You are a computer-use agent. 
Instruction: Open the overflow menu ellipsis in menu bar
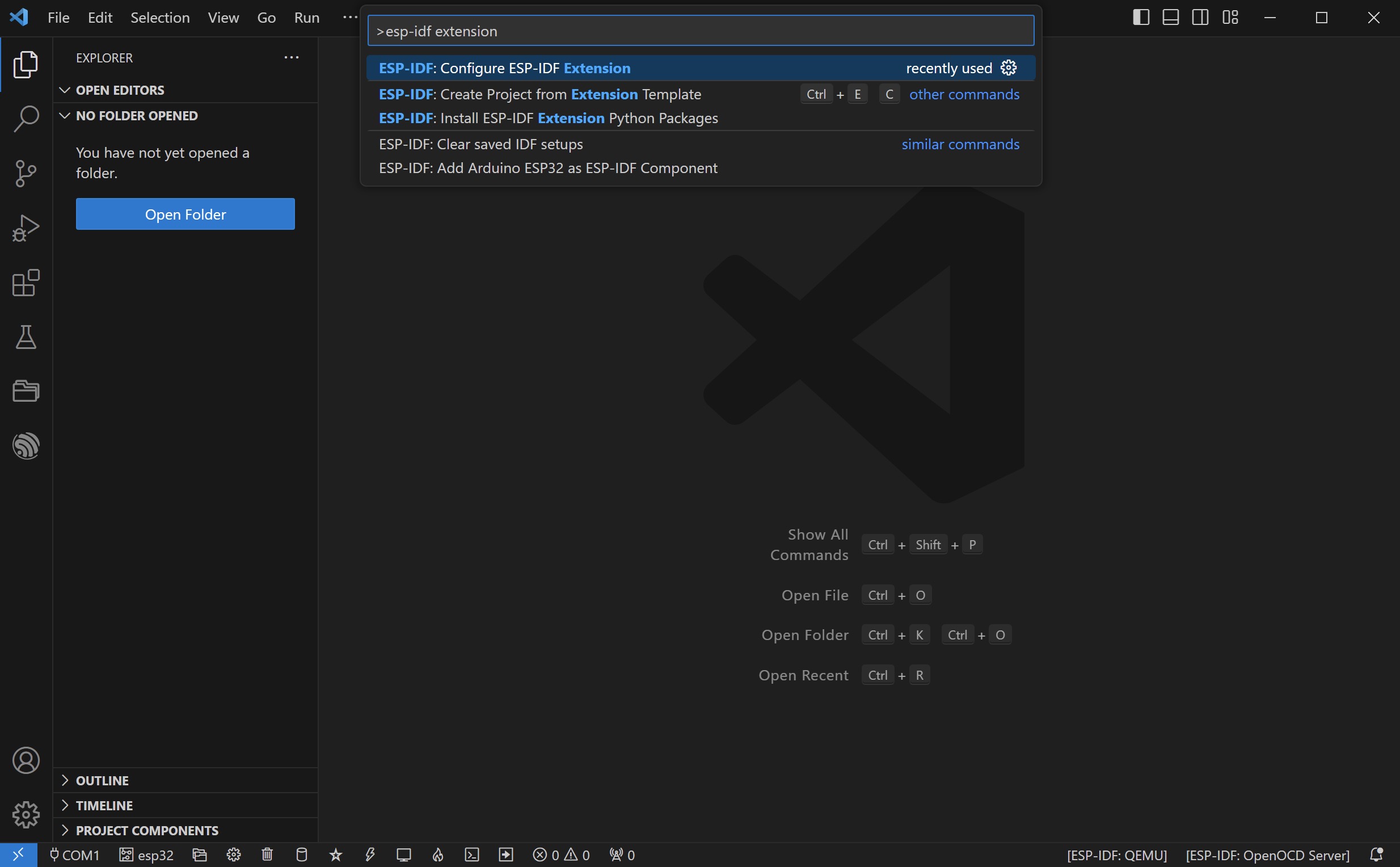click(349, 17)
